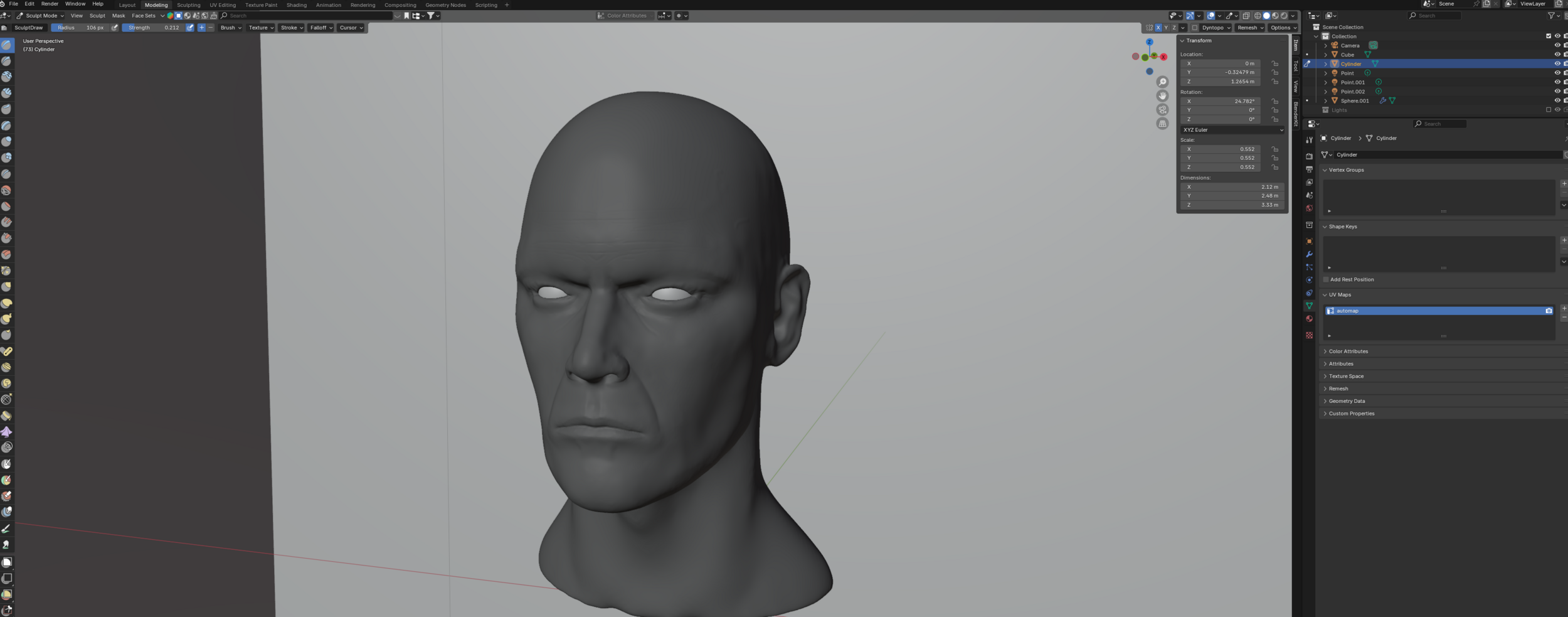Image resolution: width=1568 pixels, height=617 pixels.
Task: Click the pan hand icon in the viewport
Action: pyautogui.click(x=1162, y=96)
